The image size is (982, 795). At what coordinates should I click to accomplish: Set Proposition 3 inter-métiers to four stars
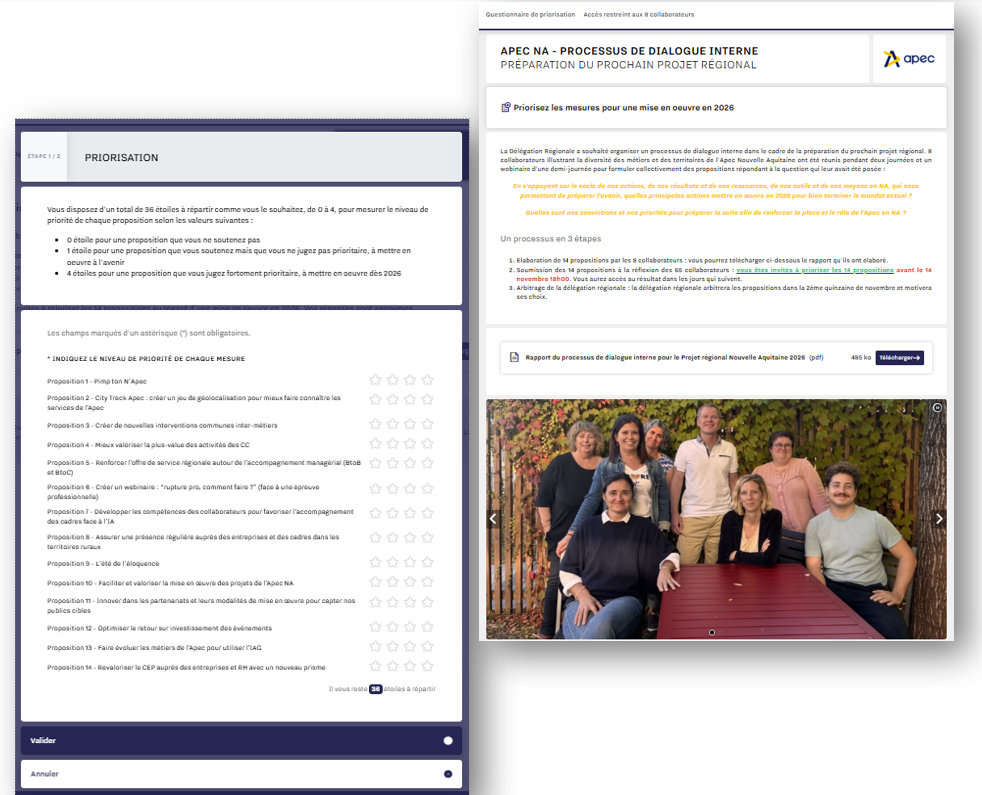[427, 424]
